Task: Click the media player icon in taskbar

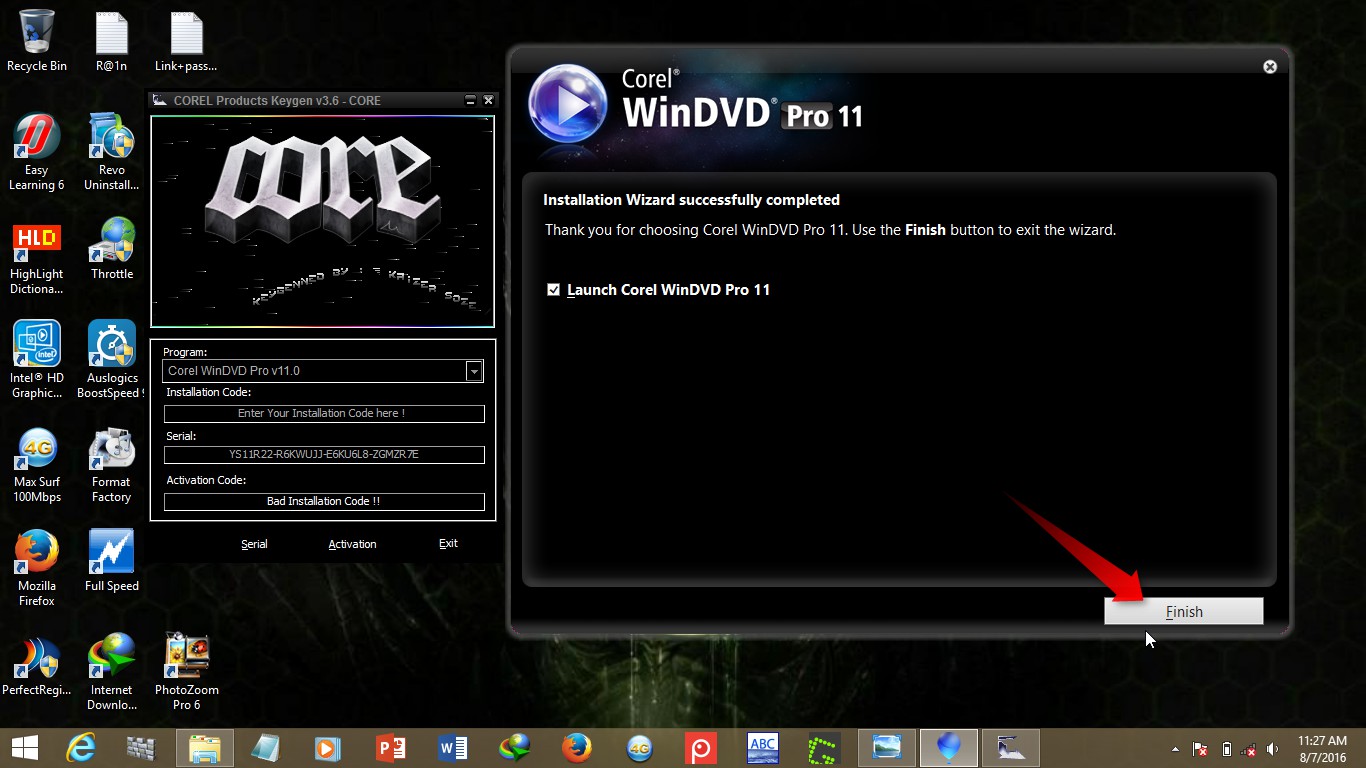Action: pos(328,748)
